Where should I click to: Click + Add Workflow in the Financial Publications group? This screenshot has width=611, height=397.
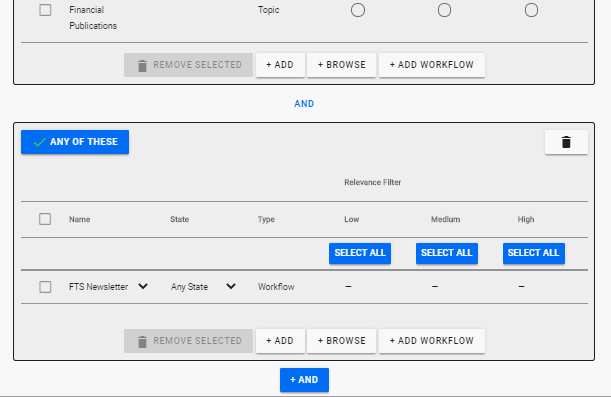432,65
